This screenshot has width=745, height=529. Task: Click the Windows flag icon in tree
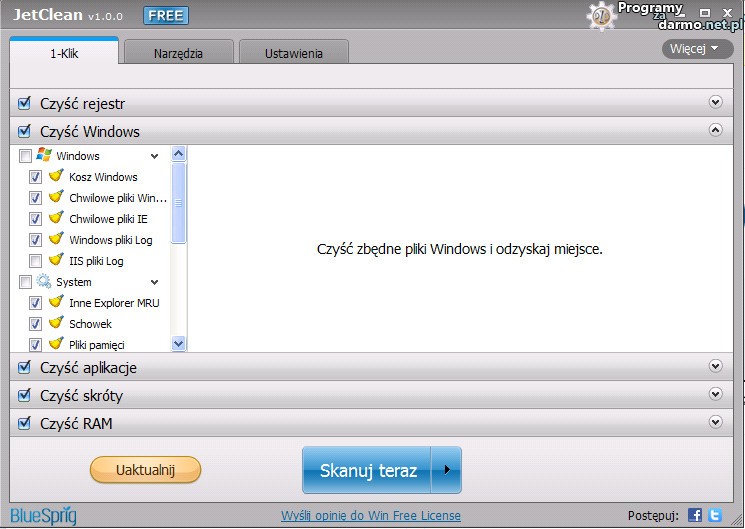click(x=44, y=156)
